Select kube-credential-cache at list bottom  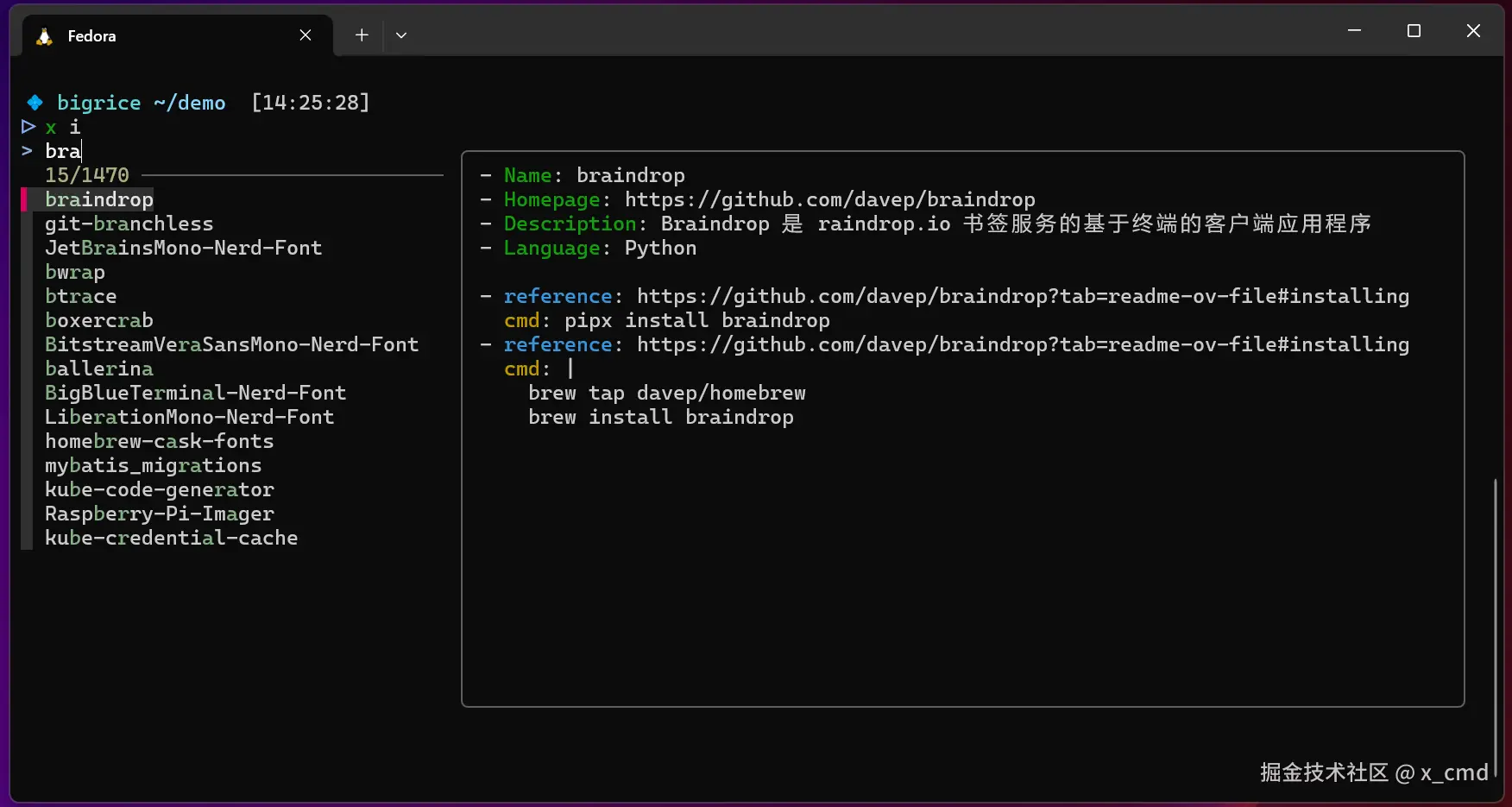point(172,538)
